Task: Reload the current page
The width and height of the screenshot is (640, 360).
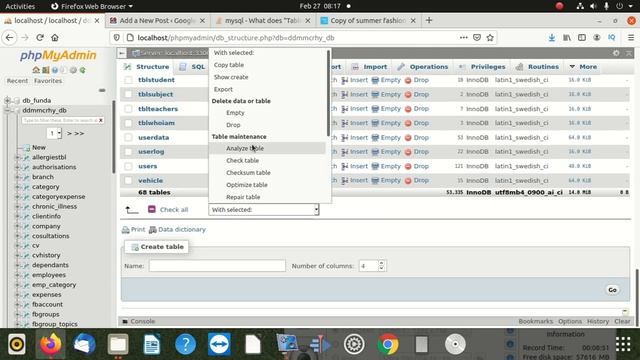Action: (40, 38)
